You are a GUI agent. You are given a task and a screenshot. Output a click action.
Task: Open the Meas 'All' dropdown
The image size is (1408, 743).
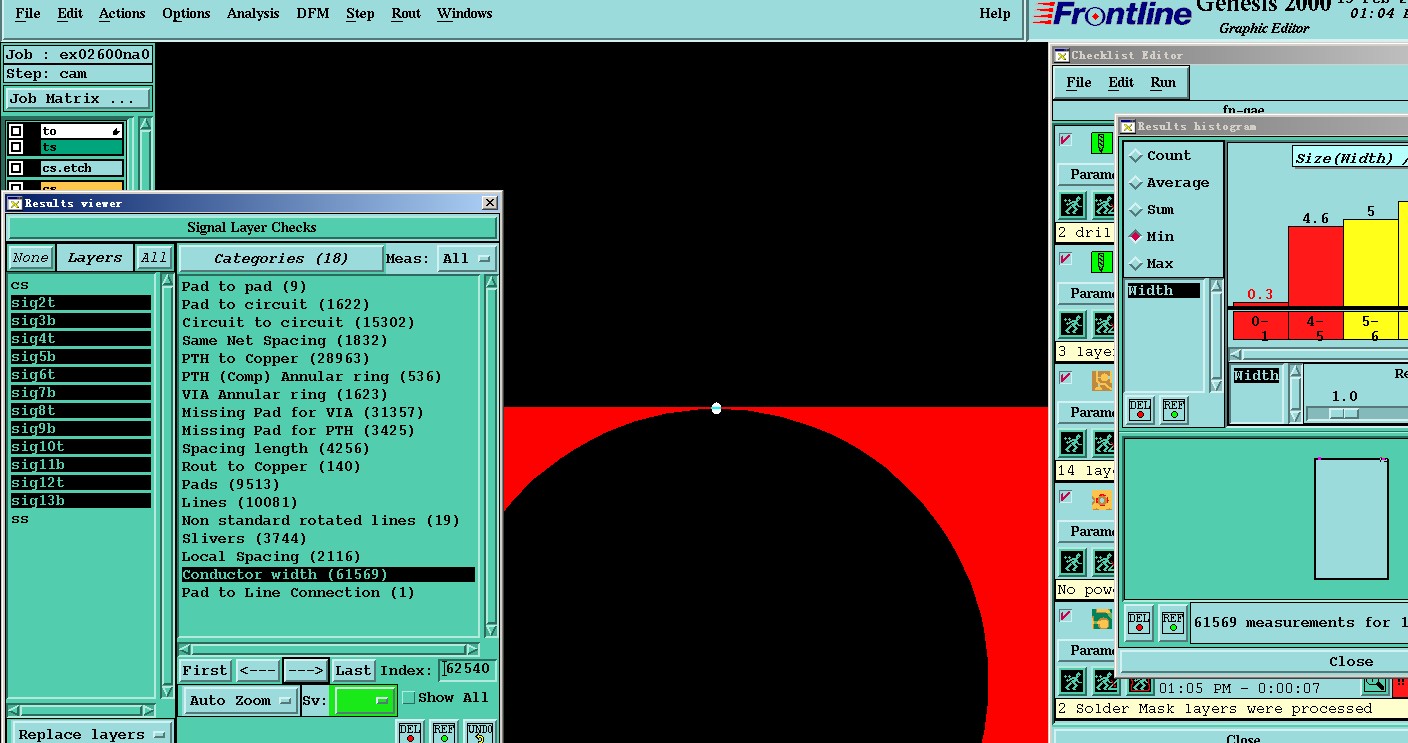coord(468,259)
